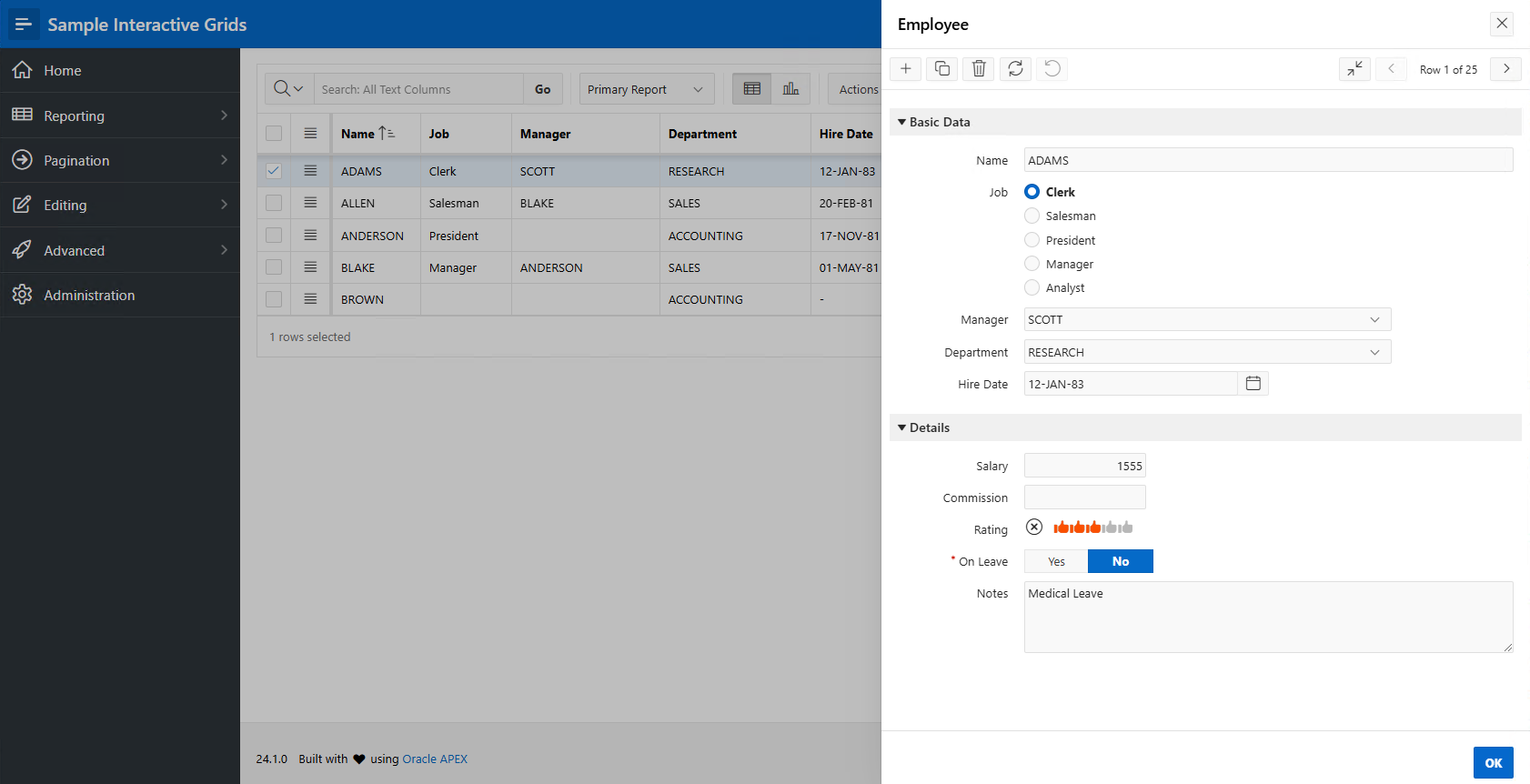The image size is (1530, 784).
Task: Click the Pagination arrow-circle icon
Action: coord(23,160)
